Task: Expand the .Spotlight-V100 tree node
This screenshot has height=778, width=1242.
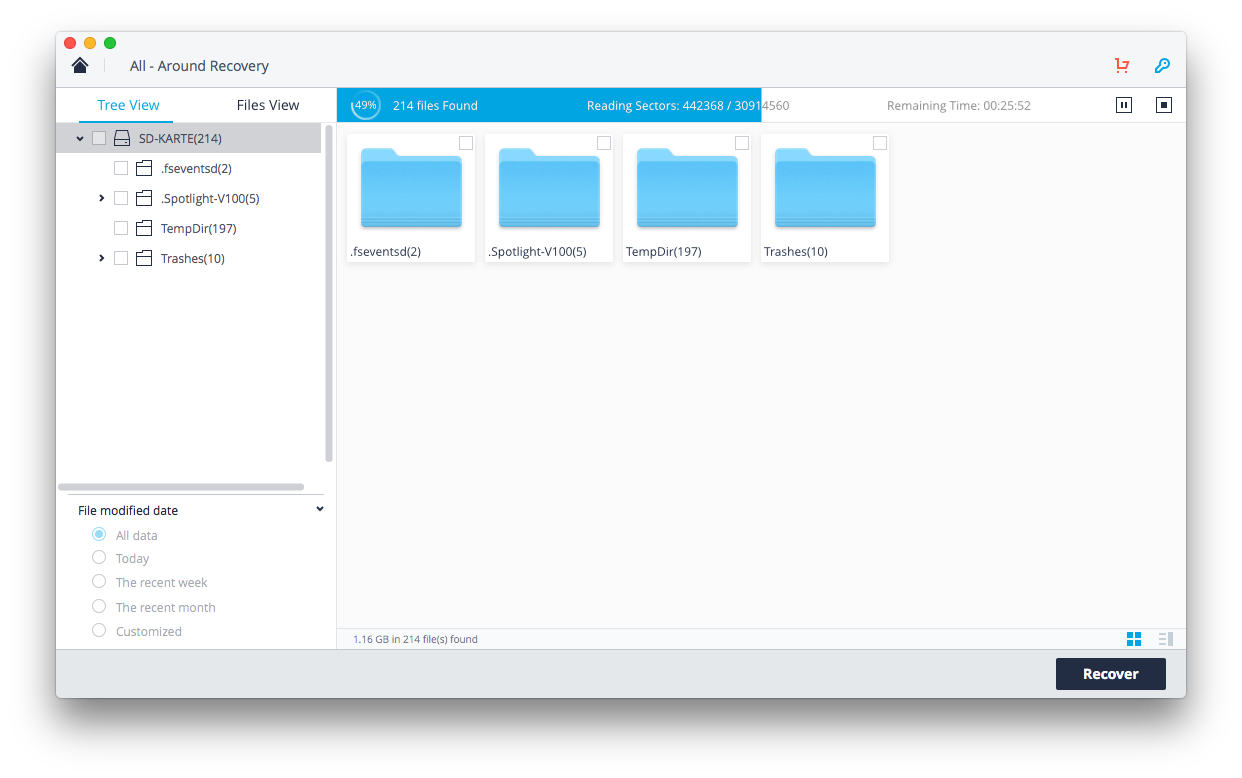Action: (102, 198)
